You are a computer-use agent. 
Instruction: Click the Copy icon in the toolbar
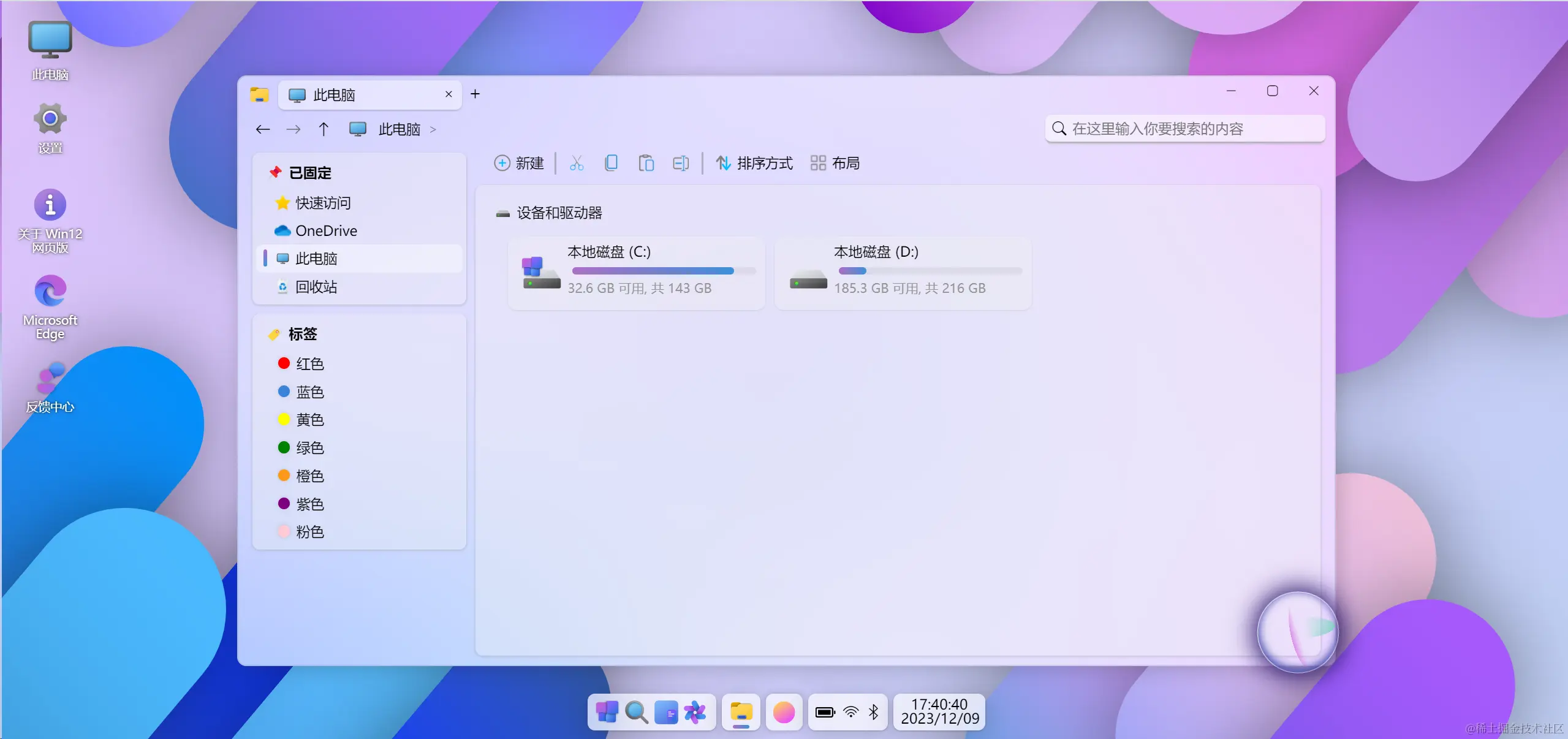[611, 162]
